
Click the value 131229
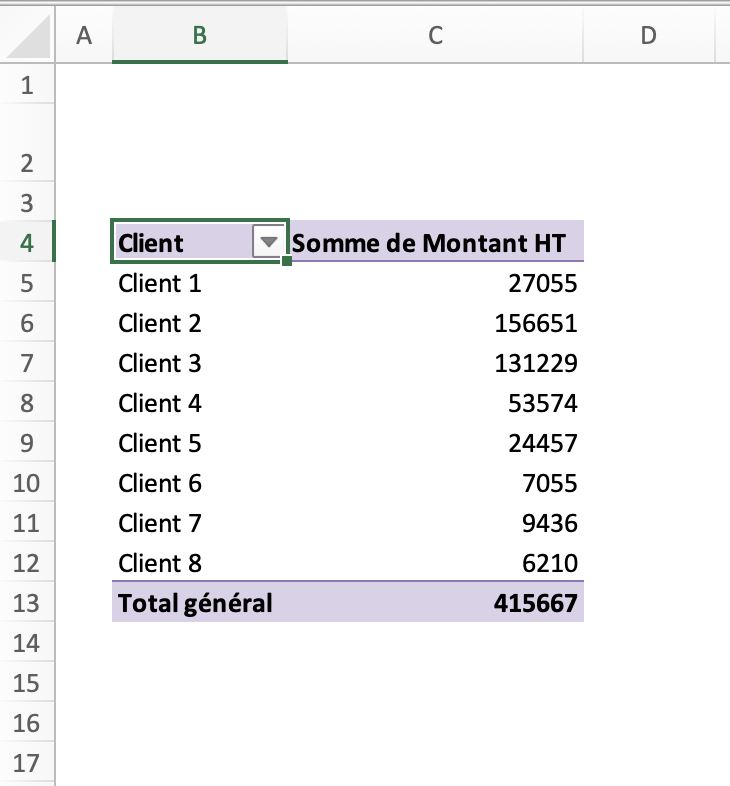pyautogui.click(x=535, y=363)
